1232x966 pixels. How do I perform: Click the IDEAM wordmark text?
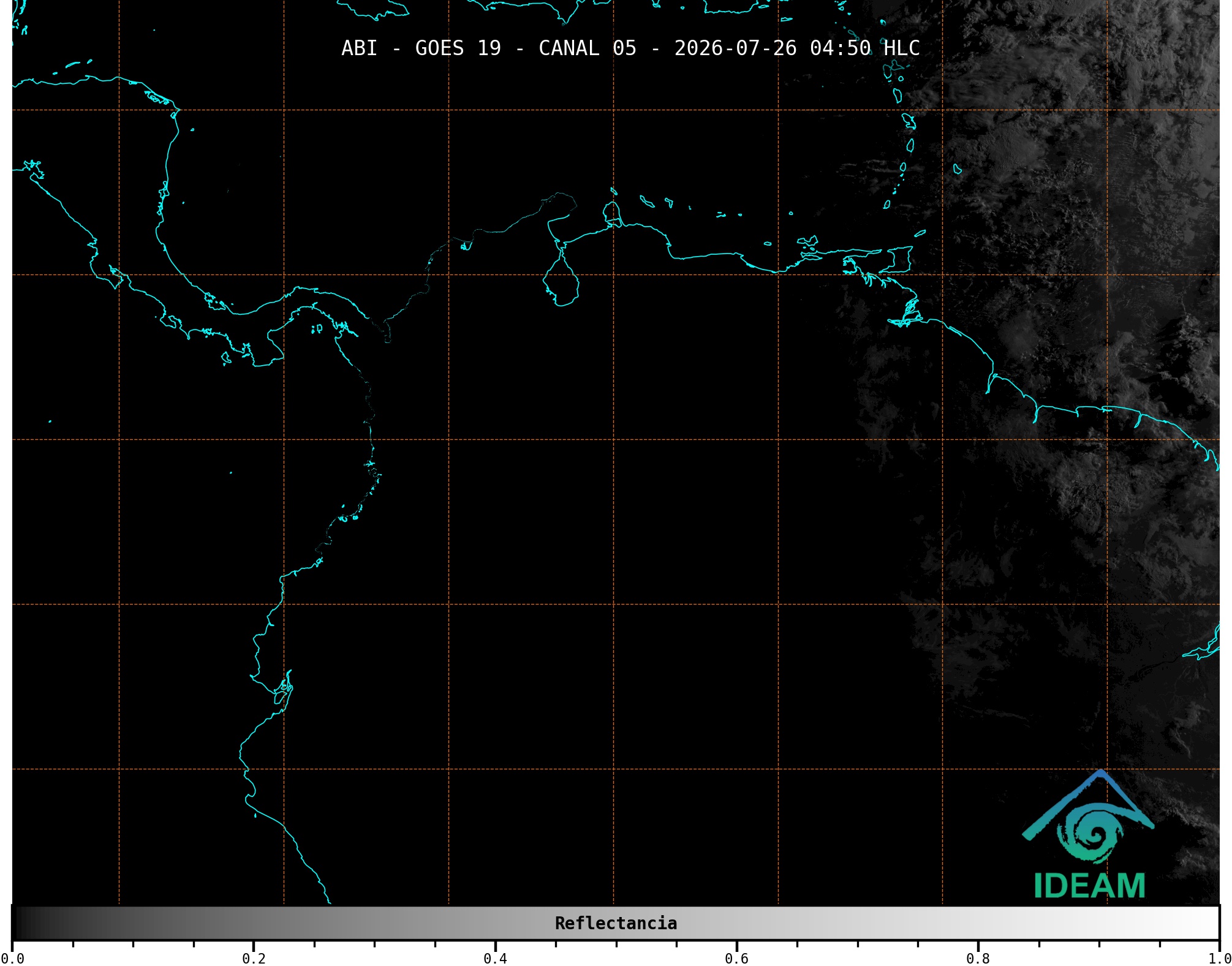pyautogui.click(x=1089, y=886)
